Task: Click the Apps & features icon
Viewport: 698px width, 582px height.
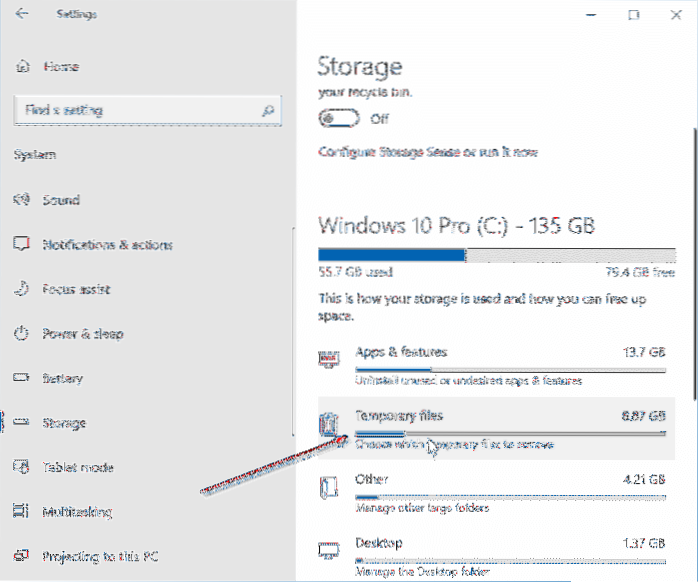Action: point(329,360)
